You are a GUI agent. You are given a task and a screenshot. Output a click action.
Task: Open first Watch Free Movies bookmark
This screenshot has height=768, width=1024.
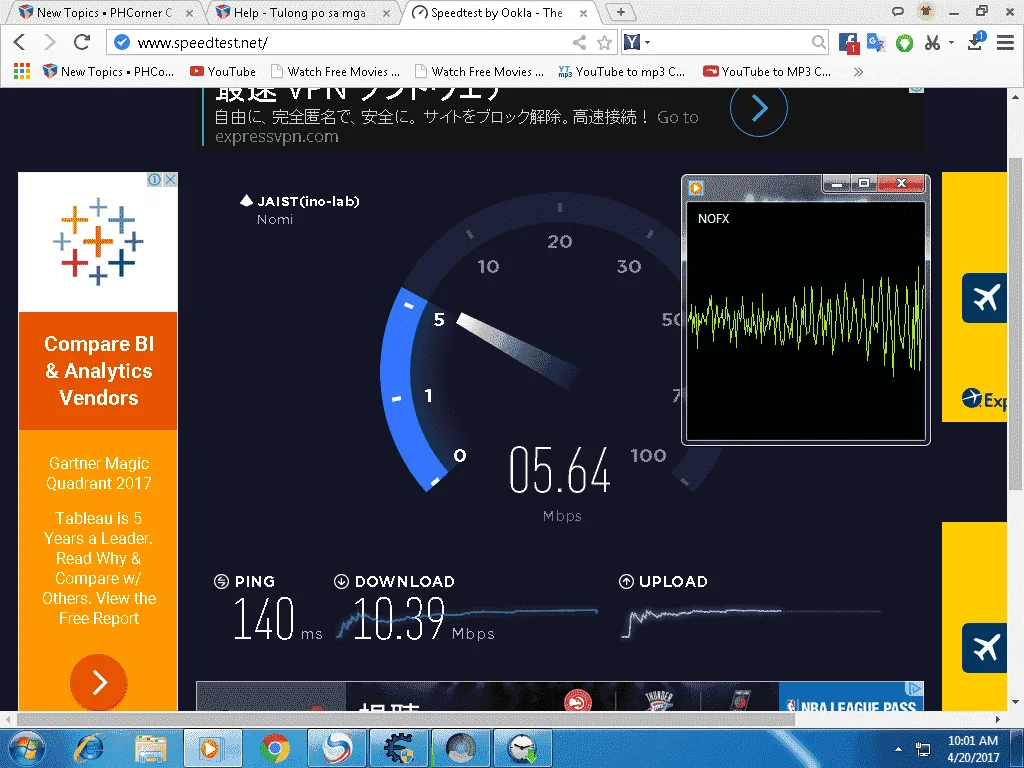click(x=335, y=71)
